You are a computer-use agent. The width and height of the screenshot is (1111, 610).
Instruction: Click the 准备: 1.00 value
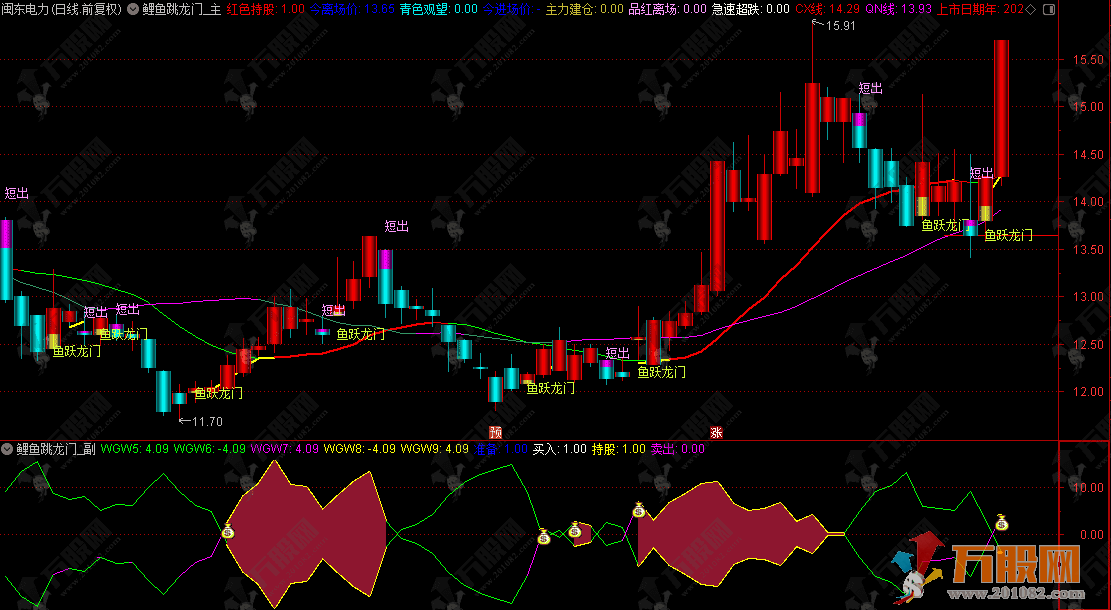(501, 448)
